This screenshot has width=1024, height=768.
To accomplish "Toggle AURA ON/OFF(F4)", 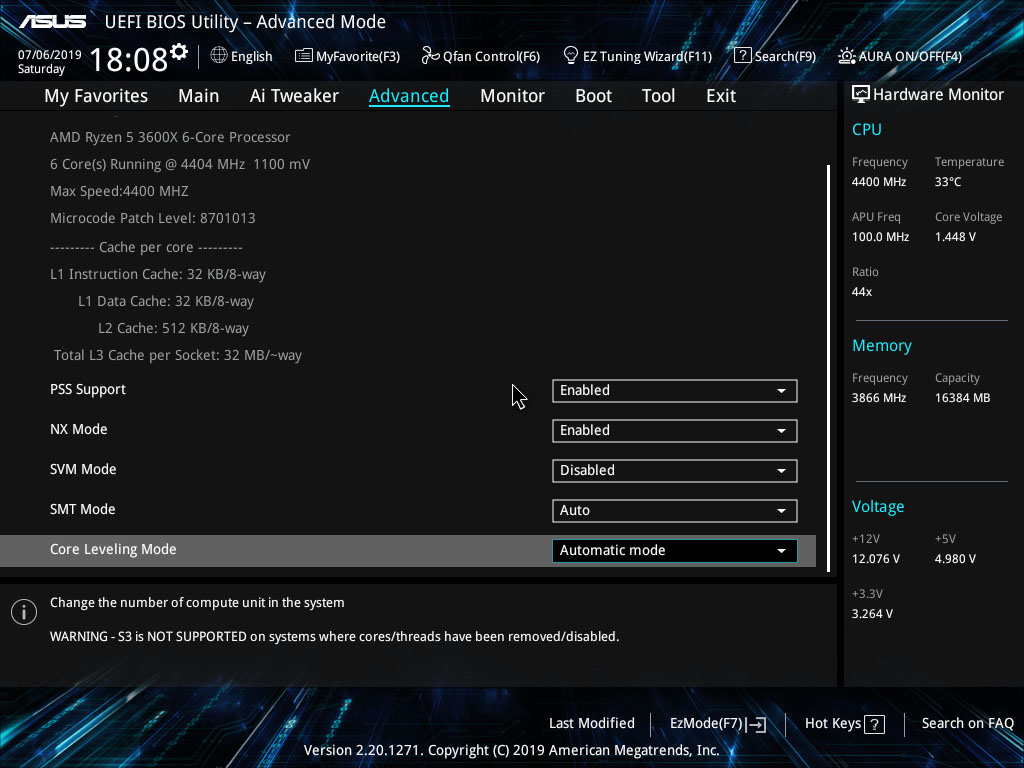I will (x=910, y=56).
